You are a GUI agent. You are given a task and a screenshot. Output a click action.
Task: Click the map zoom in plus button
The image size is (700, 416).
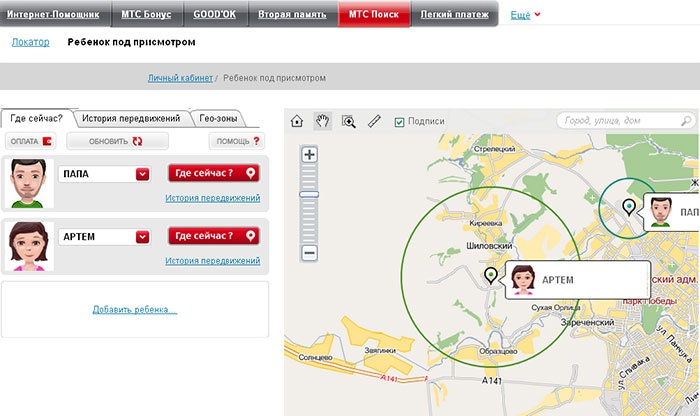[309, 155]
